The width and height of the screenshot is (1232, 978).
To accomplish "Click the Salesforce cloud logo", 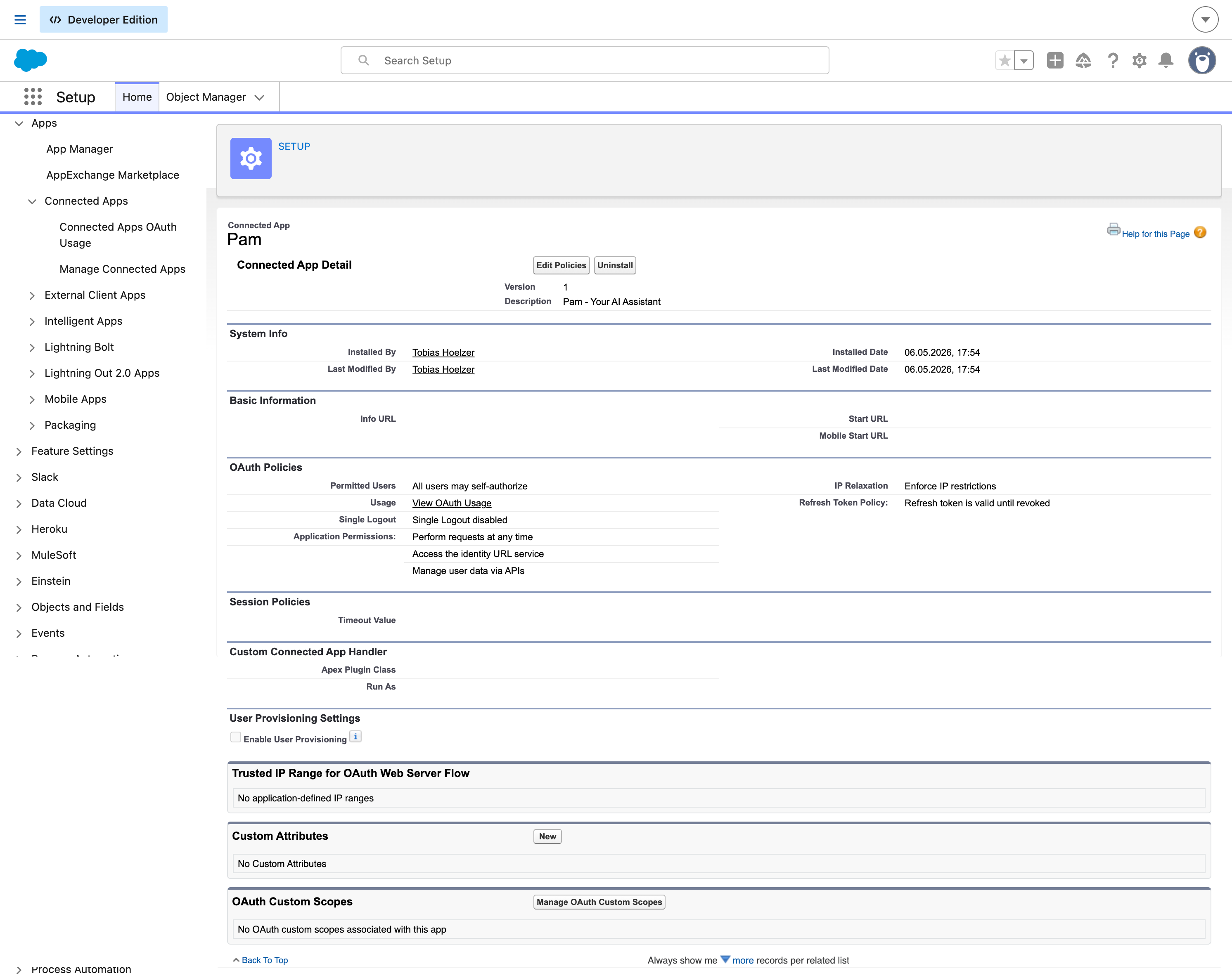I will click(x=30, y=60).
